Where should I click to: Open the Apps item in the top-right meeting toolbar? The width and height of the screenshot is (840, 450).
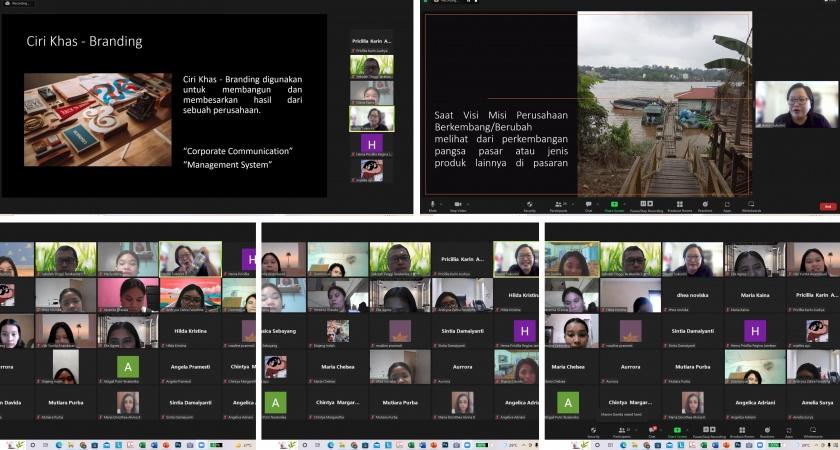(727, 204)
